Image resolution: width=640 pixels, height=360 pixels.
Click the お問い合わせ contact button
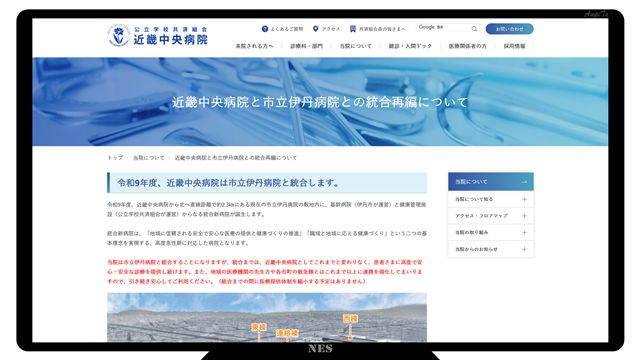[509, 29]
